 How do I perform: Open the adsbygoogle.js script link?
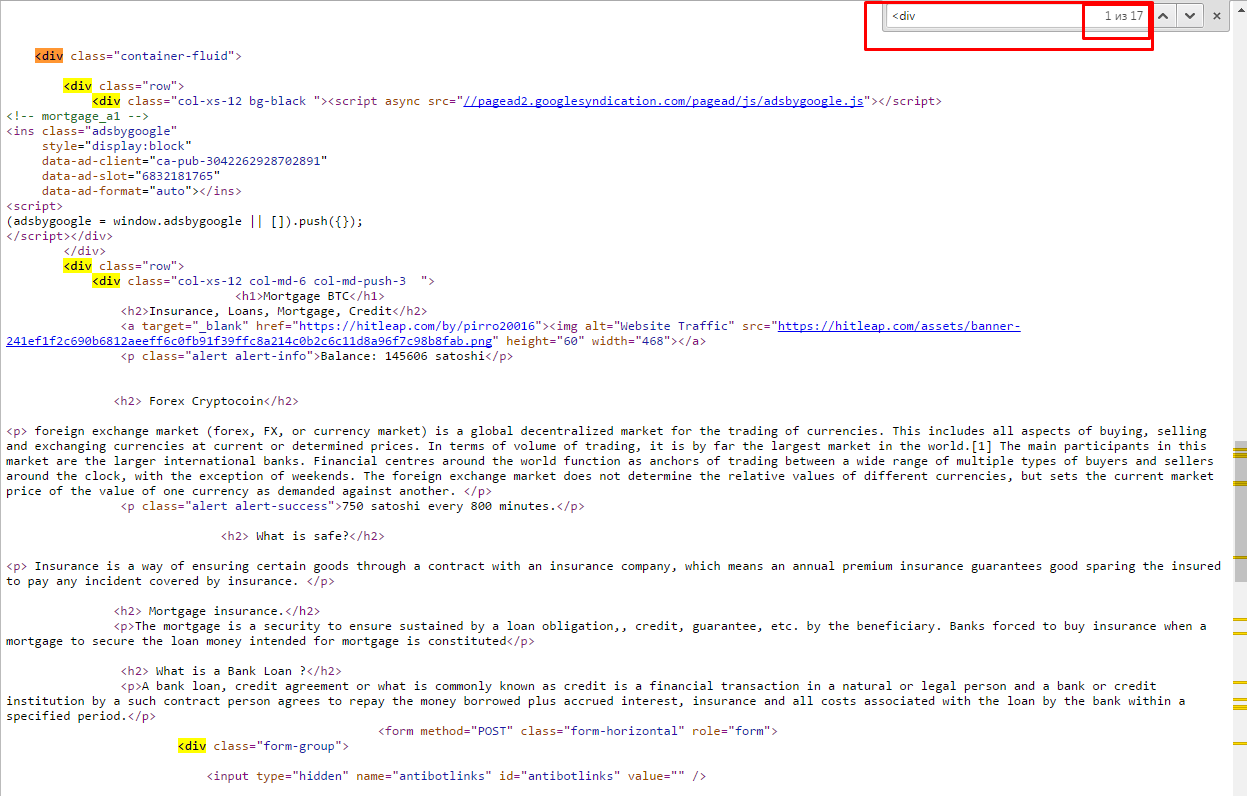tap(663, 101)
